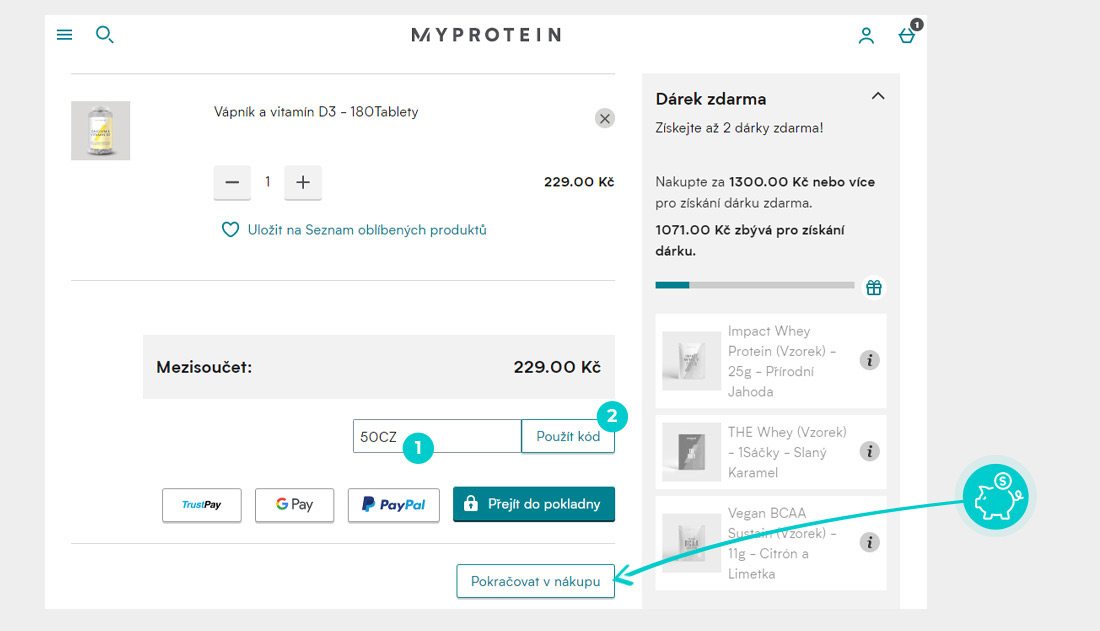
Task: Choose PayPal checkout
Action: pos(394,505)
